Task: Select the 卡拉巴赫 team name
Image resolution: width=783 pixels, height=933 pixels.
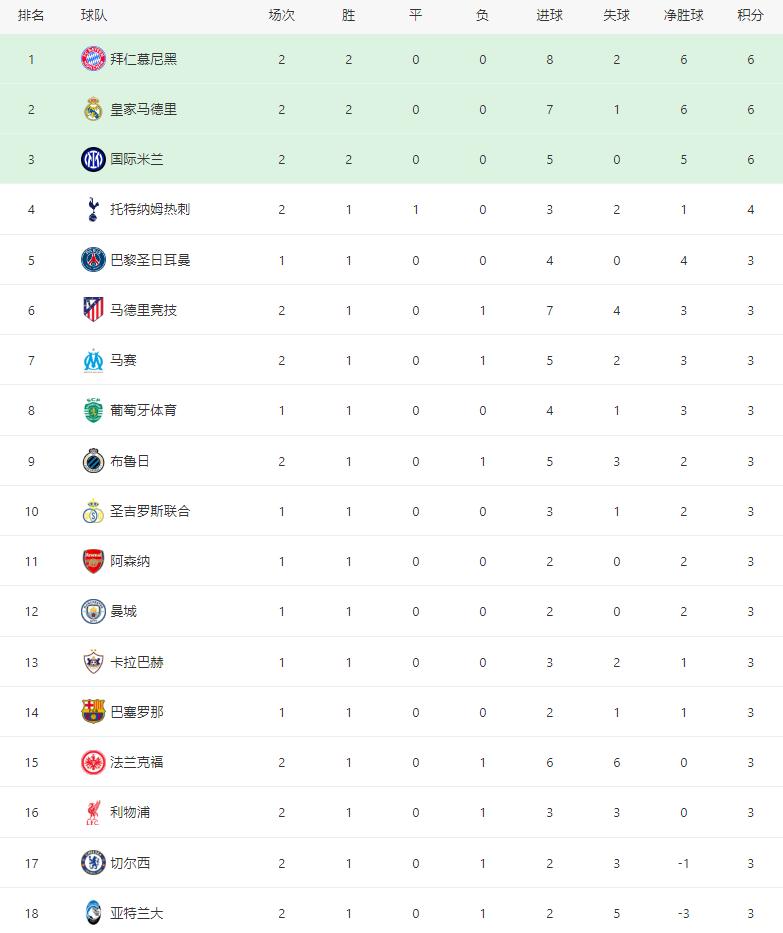Action: pyautogui.click(x=137, y=662)
